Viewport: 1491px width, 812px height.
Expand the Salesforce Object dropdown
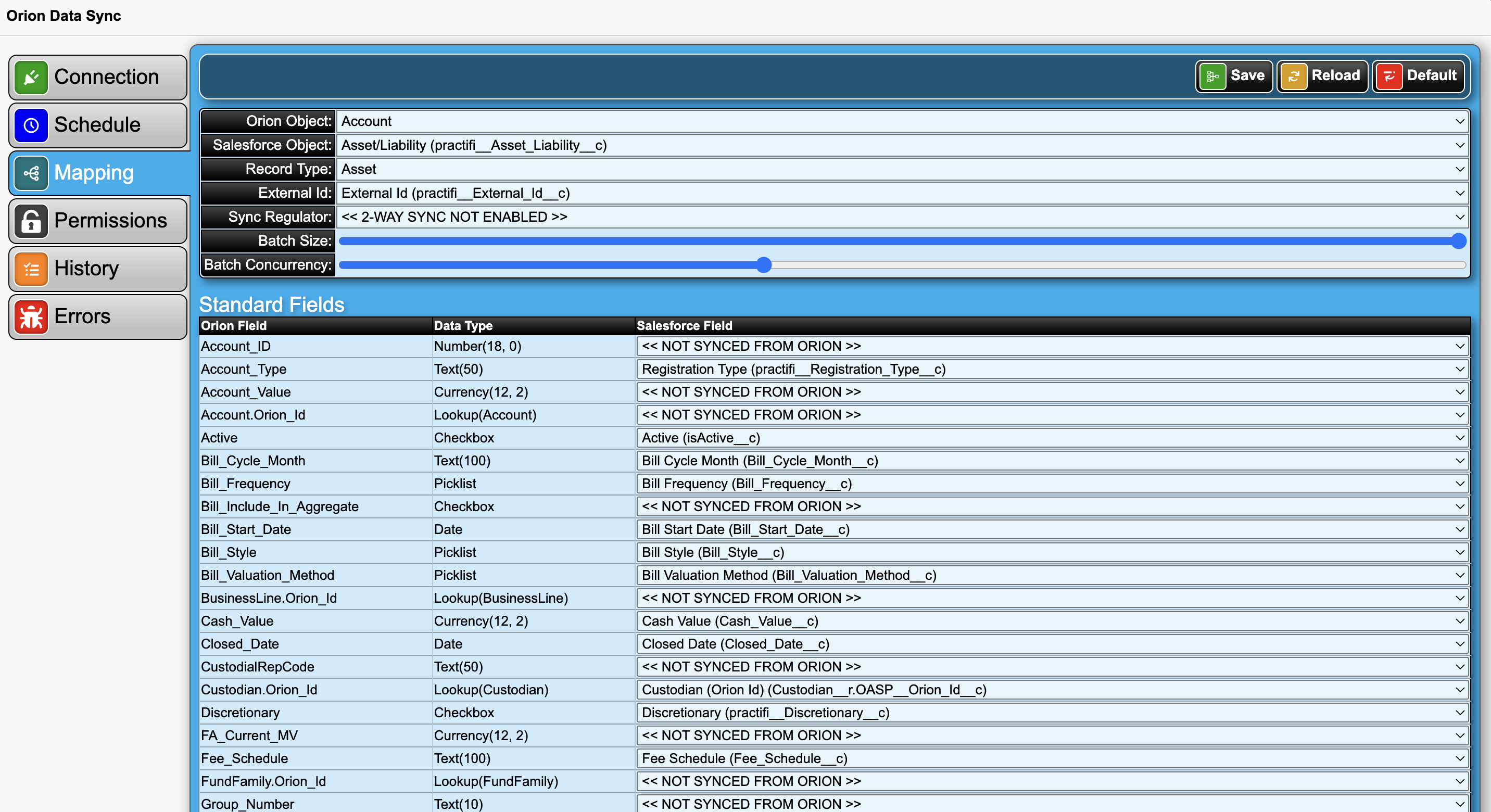click(902, 145)
